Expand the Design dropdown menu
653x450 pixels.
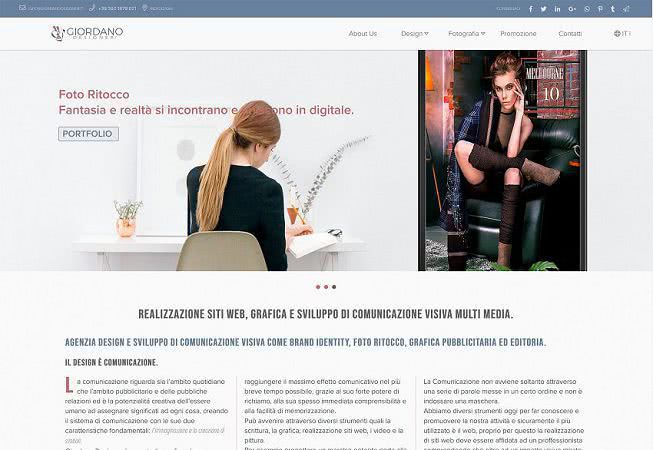(x=414, y=34)
